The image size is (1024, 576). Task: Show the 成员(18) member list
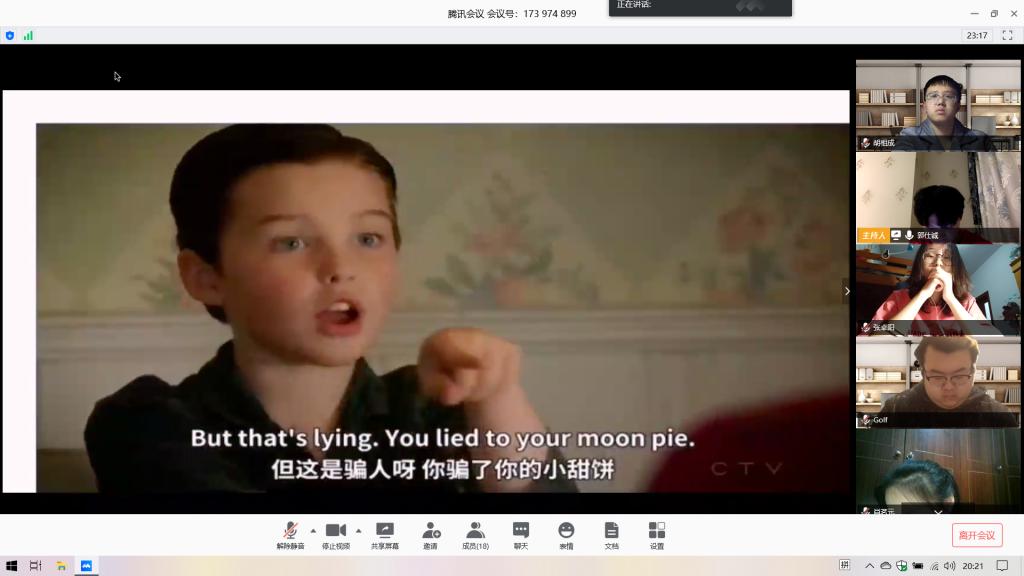pos(475,535)
